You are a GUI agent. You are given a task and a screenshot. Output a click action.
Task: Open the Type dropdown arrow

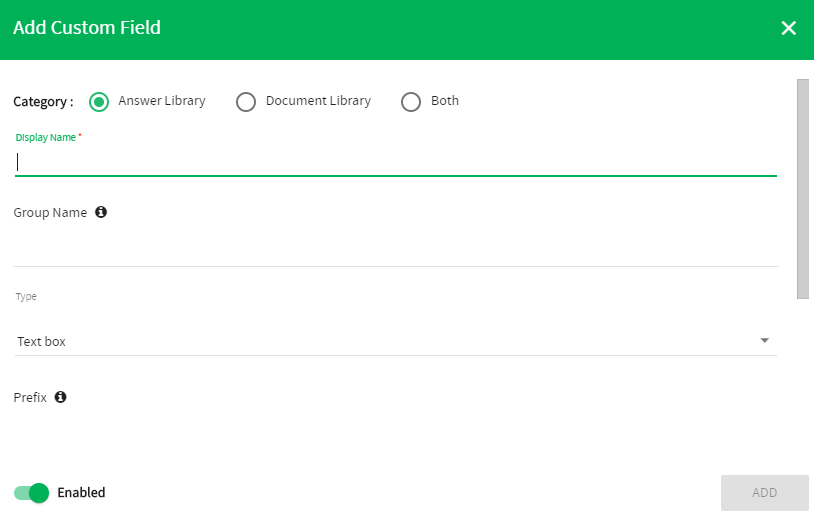pyautogui.click(x=764, y=341)
